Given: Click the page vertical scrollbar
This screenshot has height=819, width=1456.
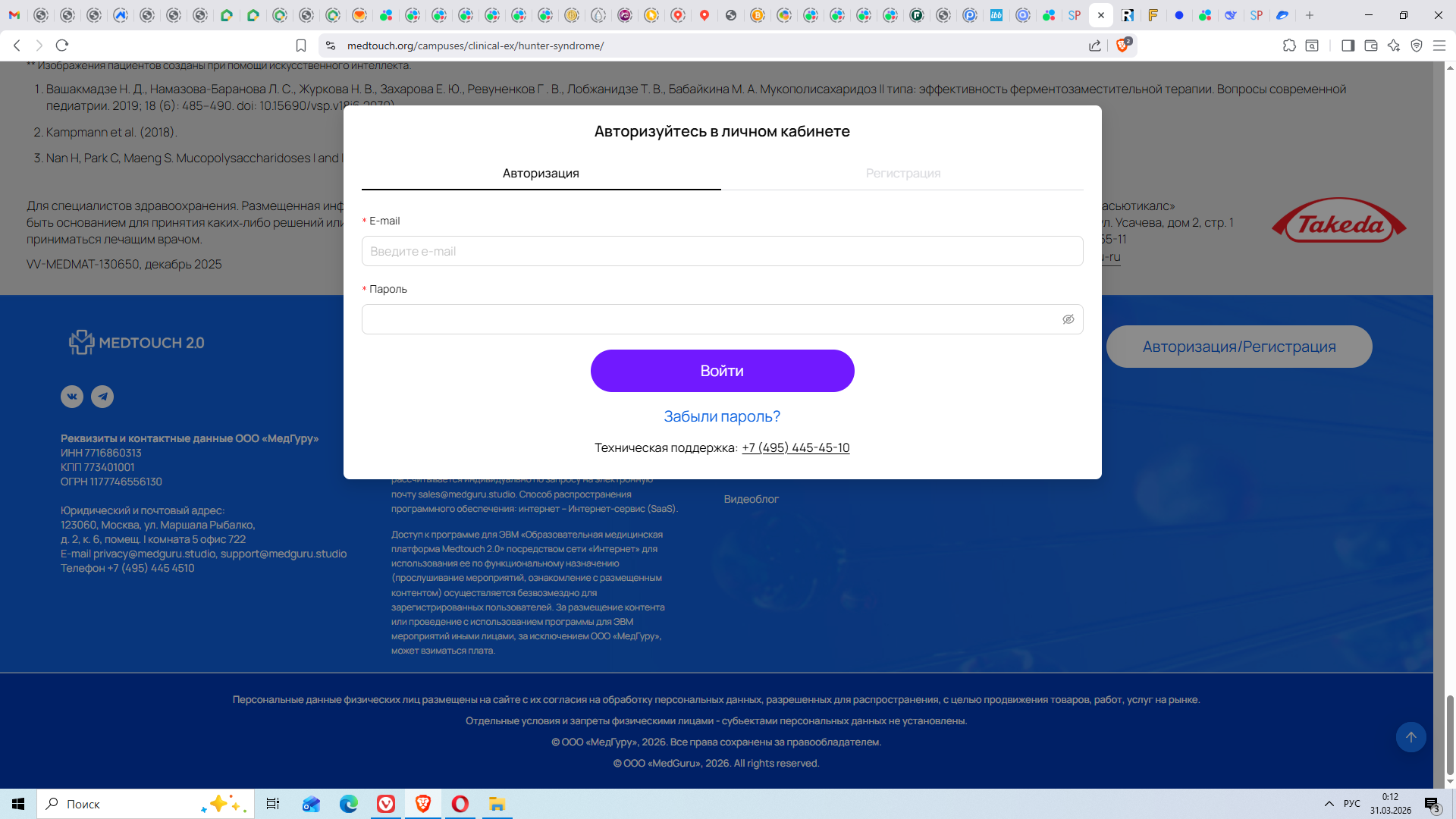Looking at the screenshot, I should pos(1449,734).
